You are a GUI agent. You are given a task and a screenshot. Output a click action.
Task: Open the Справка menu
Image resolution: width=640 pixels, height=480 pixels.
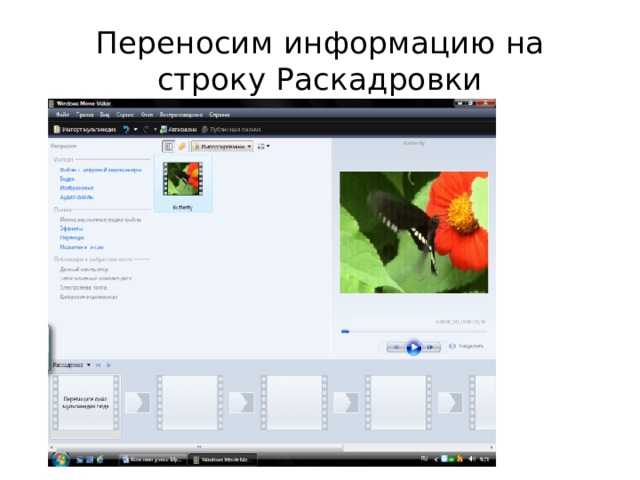coord(219,115)
